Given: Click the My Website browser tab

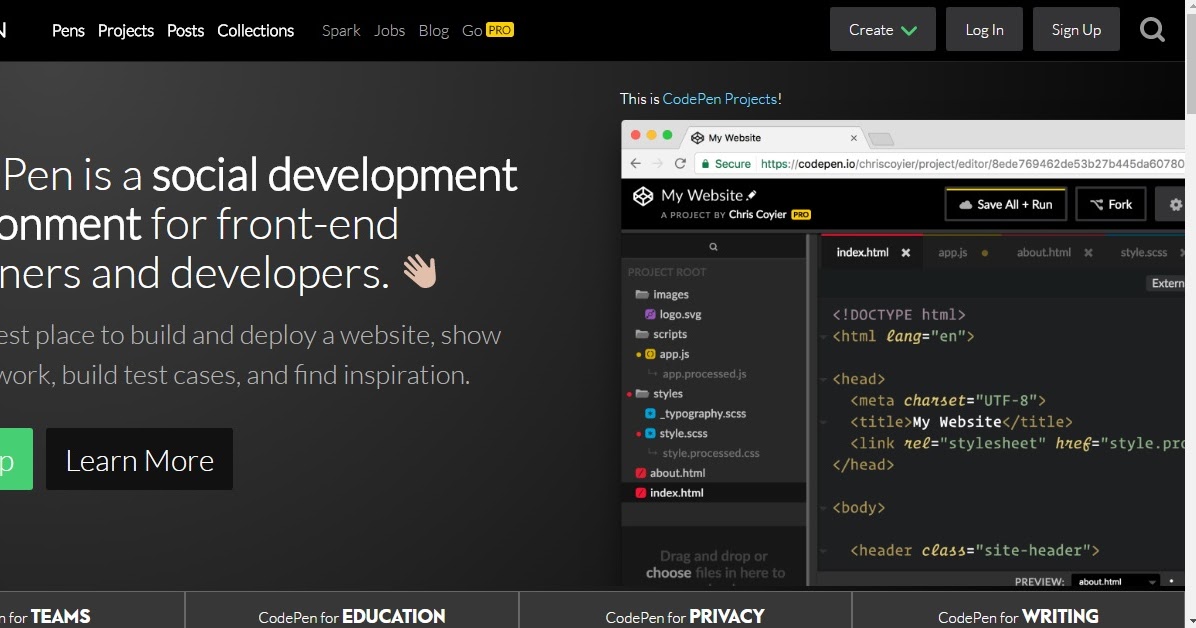Looking at the screenshot, I should tap(774, 137).
